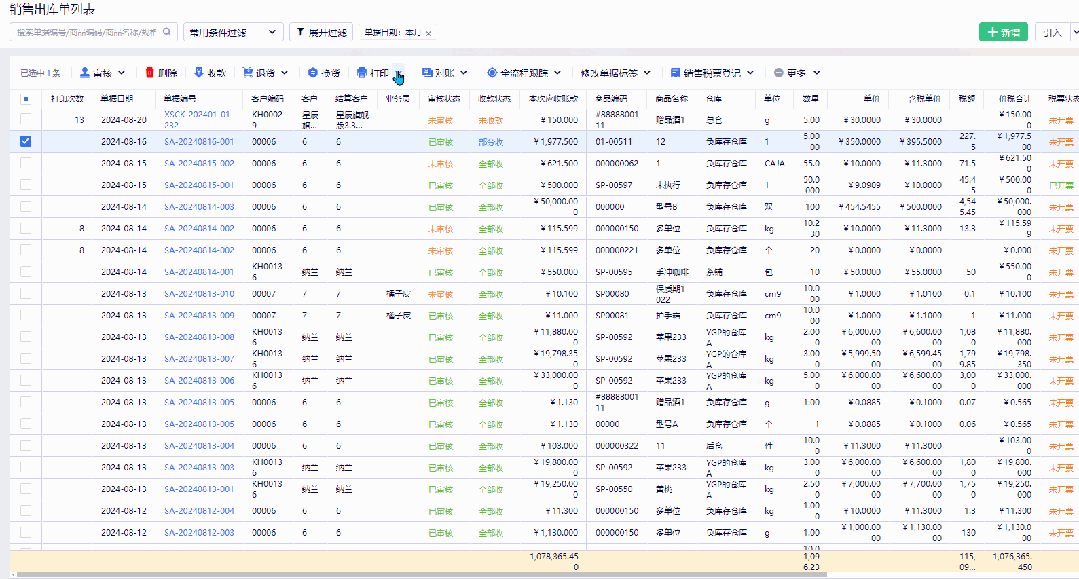
Task: Remove the document date filter tag
Action: [x=429, y=33]
